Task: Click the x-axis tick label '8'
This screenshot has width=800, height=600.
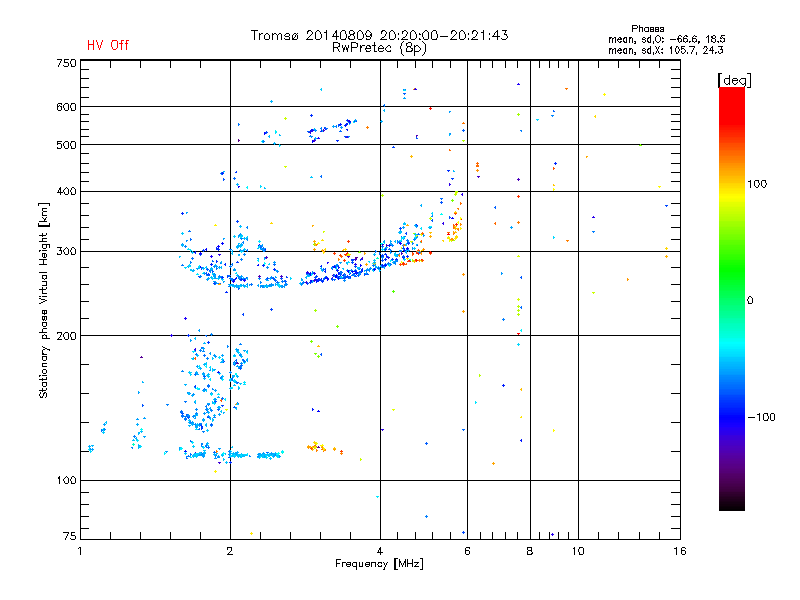Action: [530, 551]
